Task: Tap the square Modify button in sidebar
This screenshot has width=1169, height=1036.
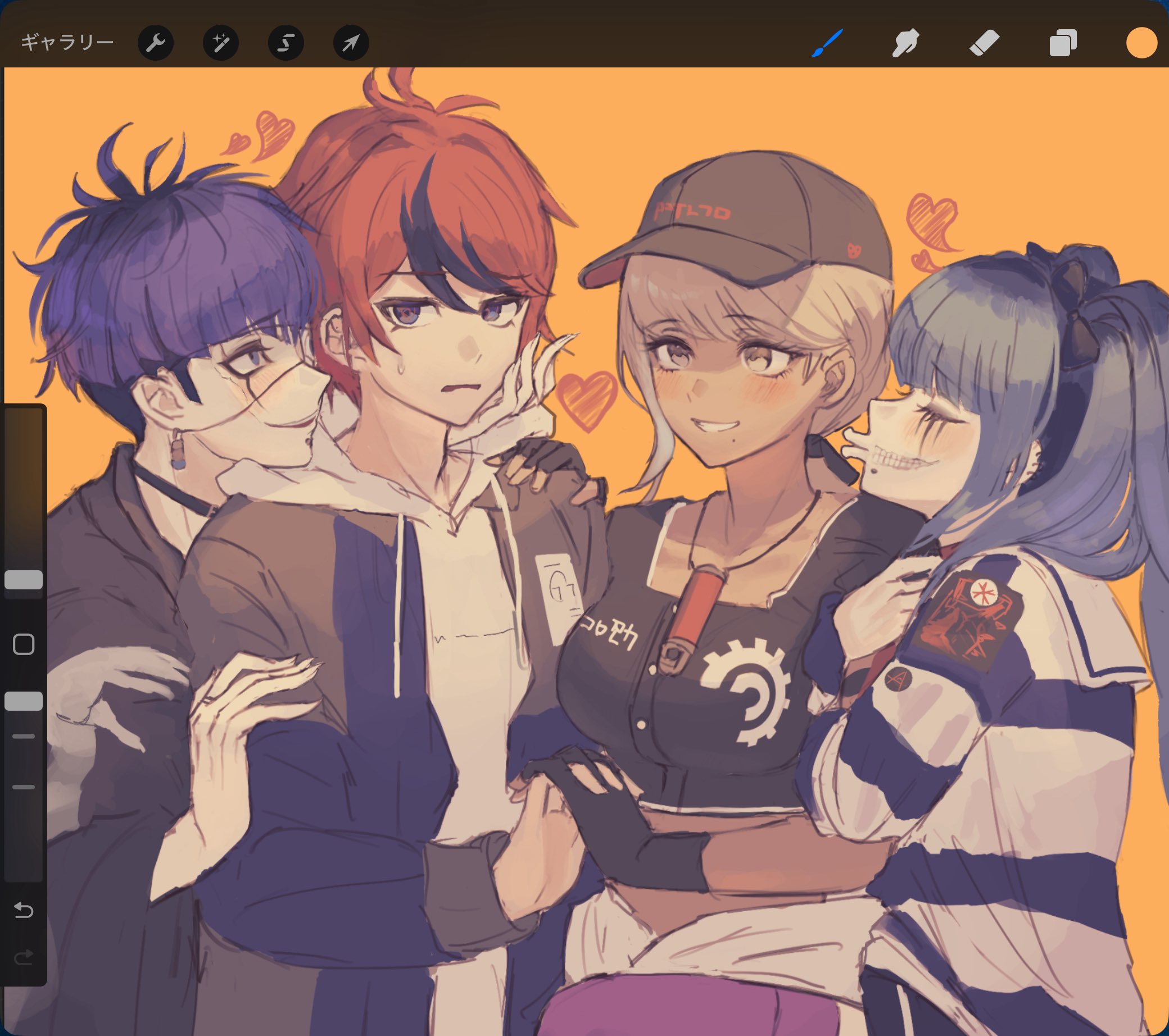Action: click(x=24, y=644)
